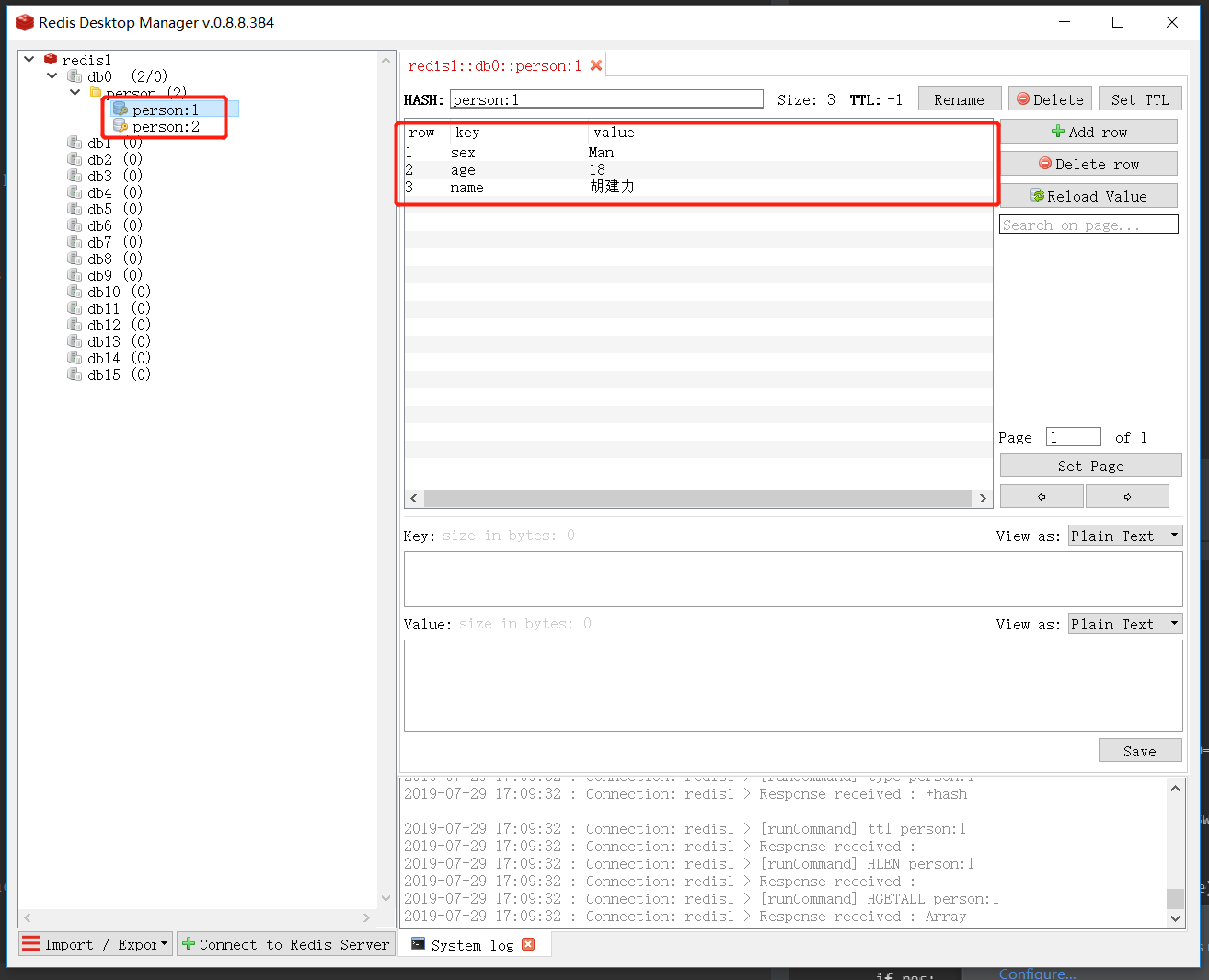Click the db14 database icon
Image resolution: width=1209 pixels, height=980 pixels.
click(x=75, y=358)
